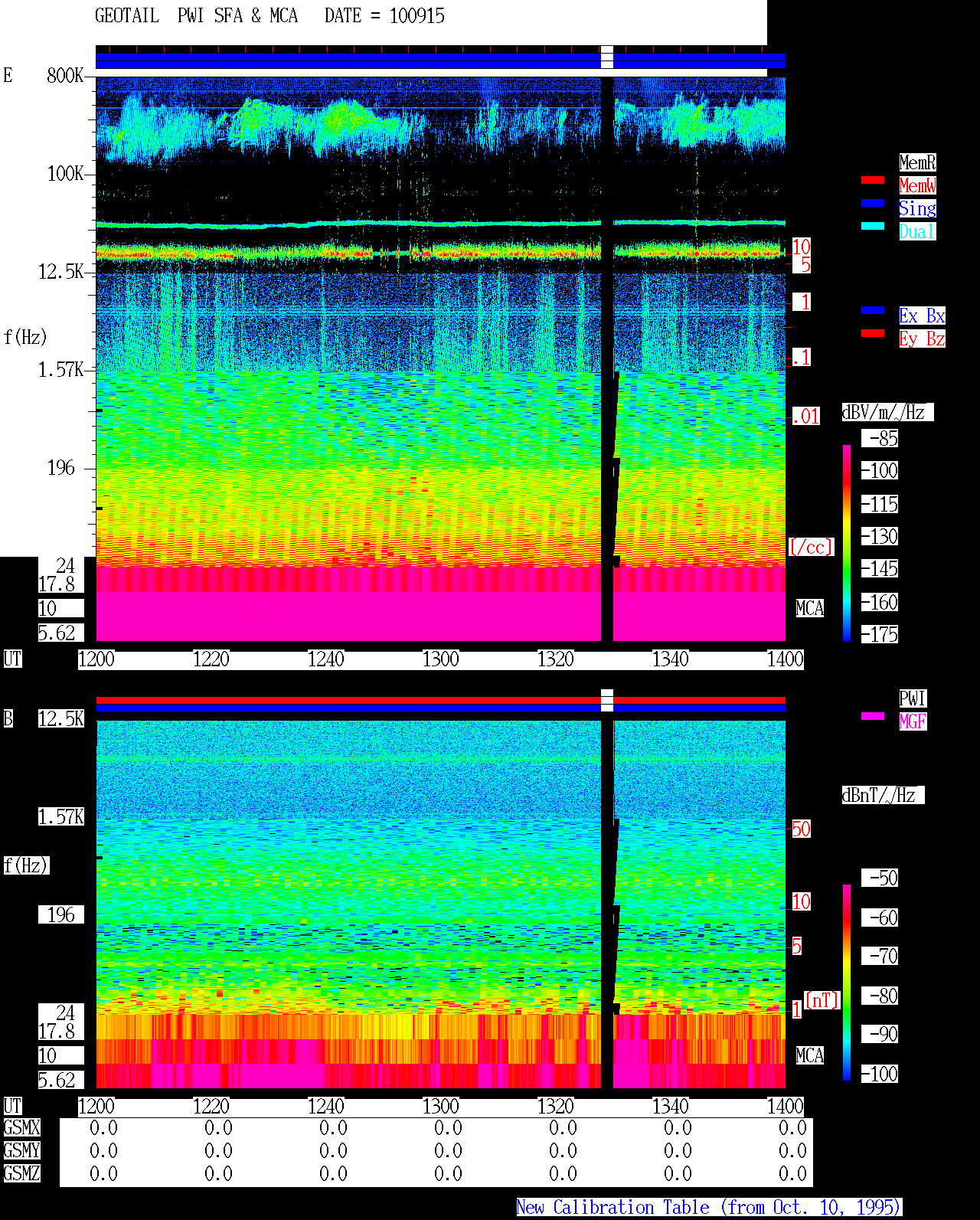Click the 800K frequency axis label
The image size is (980, 1220).
(65, 75)
